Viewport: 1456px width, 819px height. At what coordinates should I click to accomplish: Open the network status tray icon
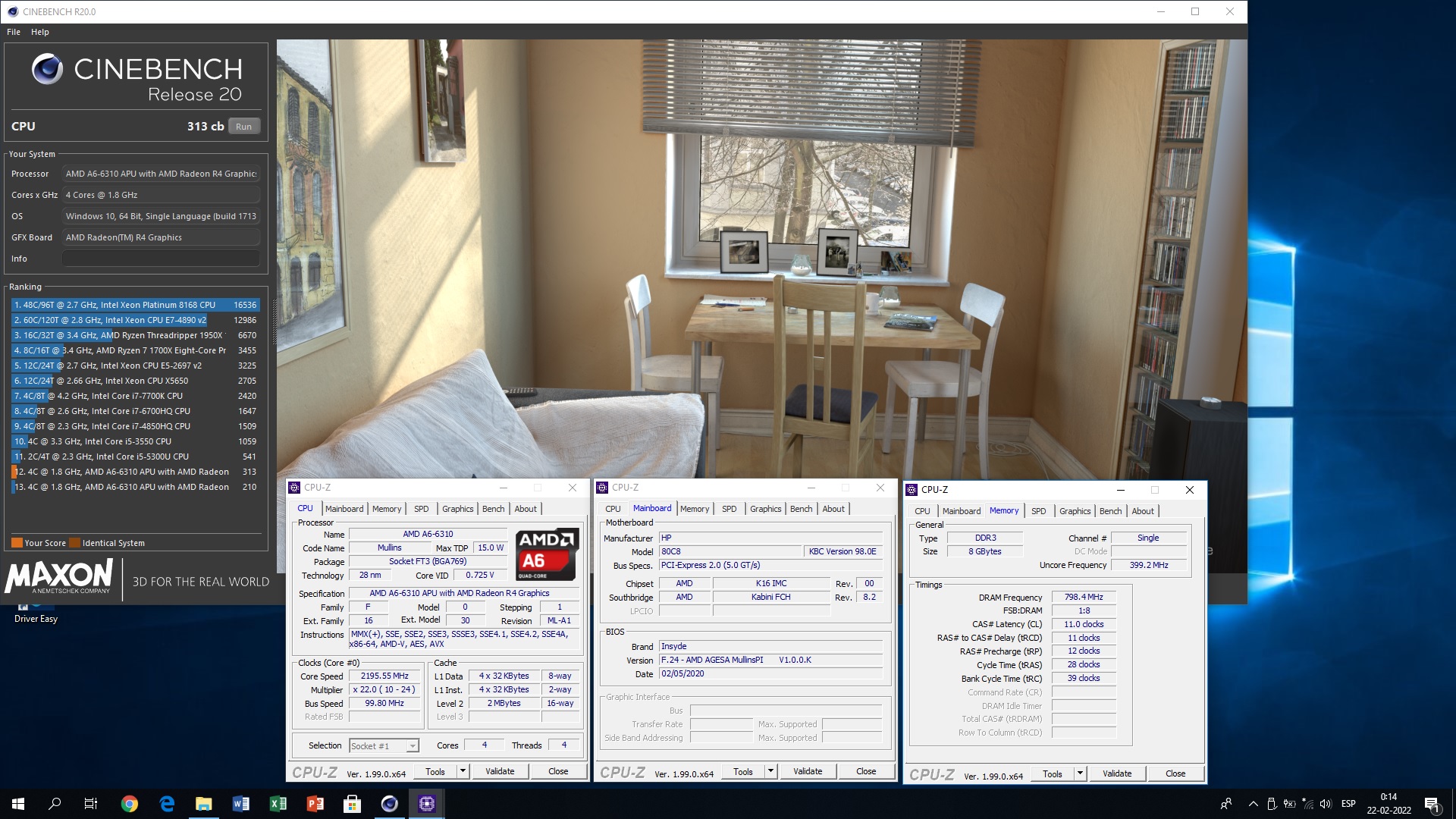click(1307, 804)
